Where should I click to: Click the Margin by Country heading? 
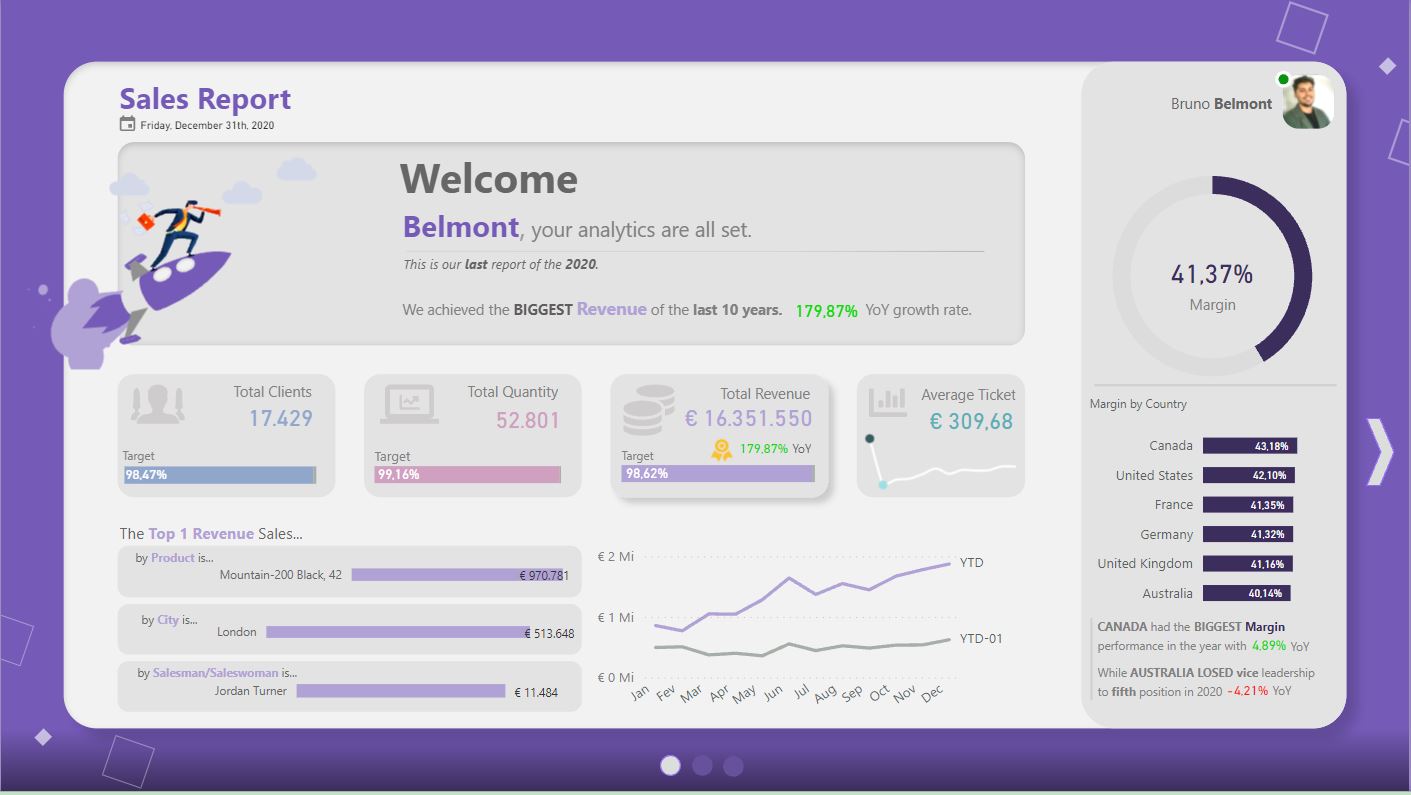click(x=1138, y=404)
